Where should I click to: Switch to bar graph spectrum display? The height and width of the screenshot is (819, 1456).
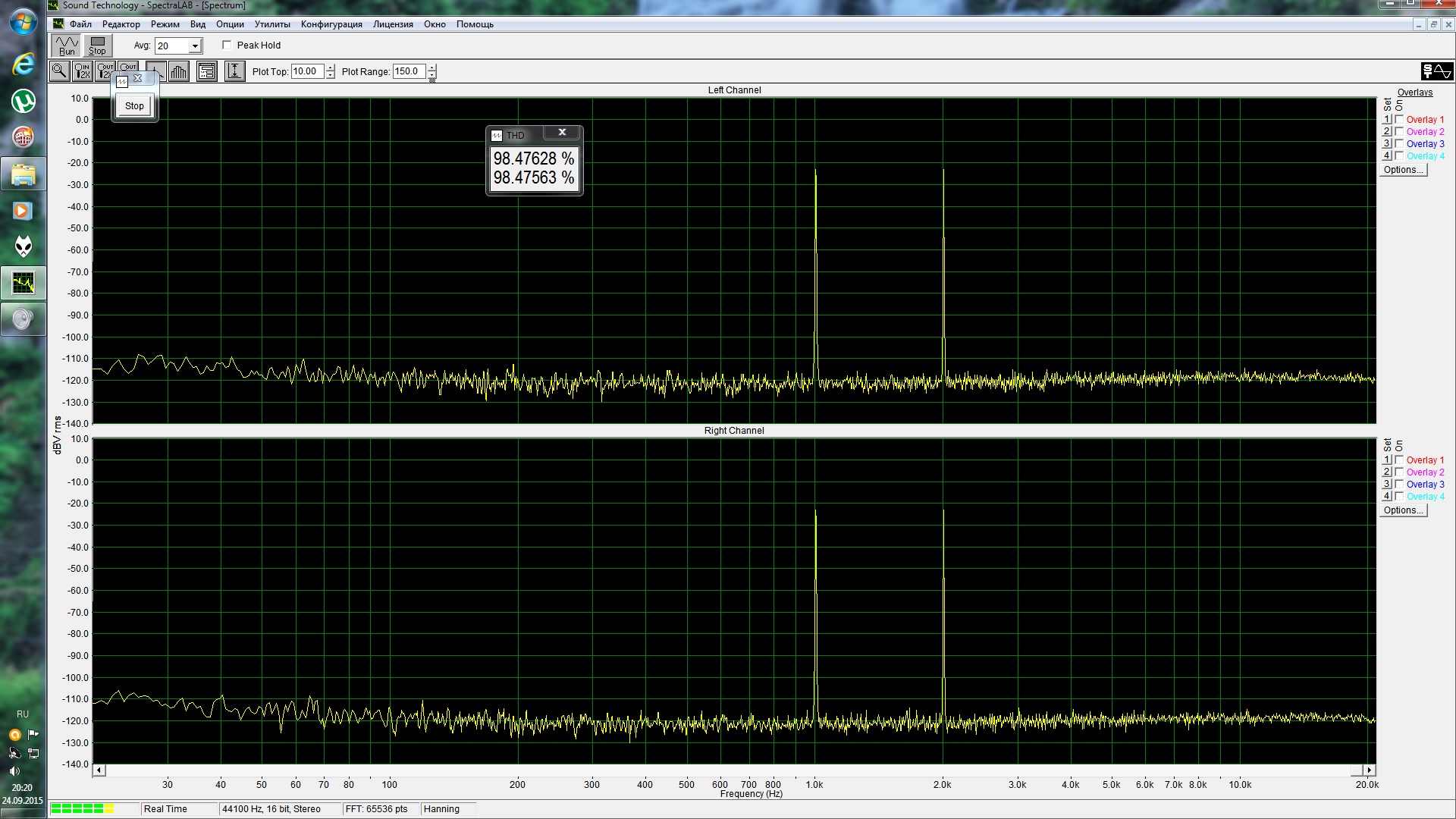click(x=179, y=71)
